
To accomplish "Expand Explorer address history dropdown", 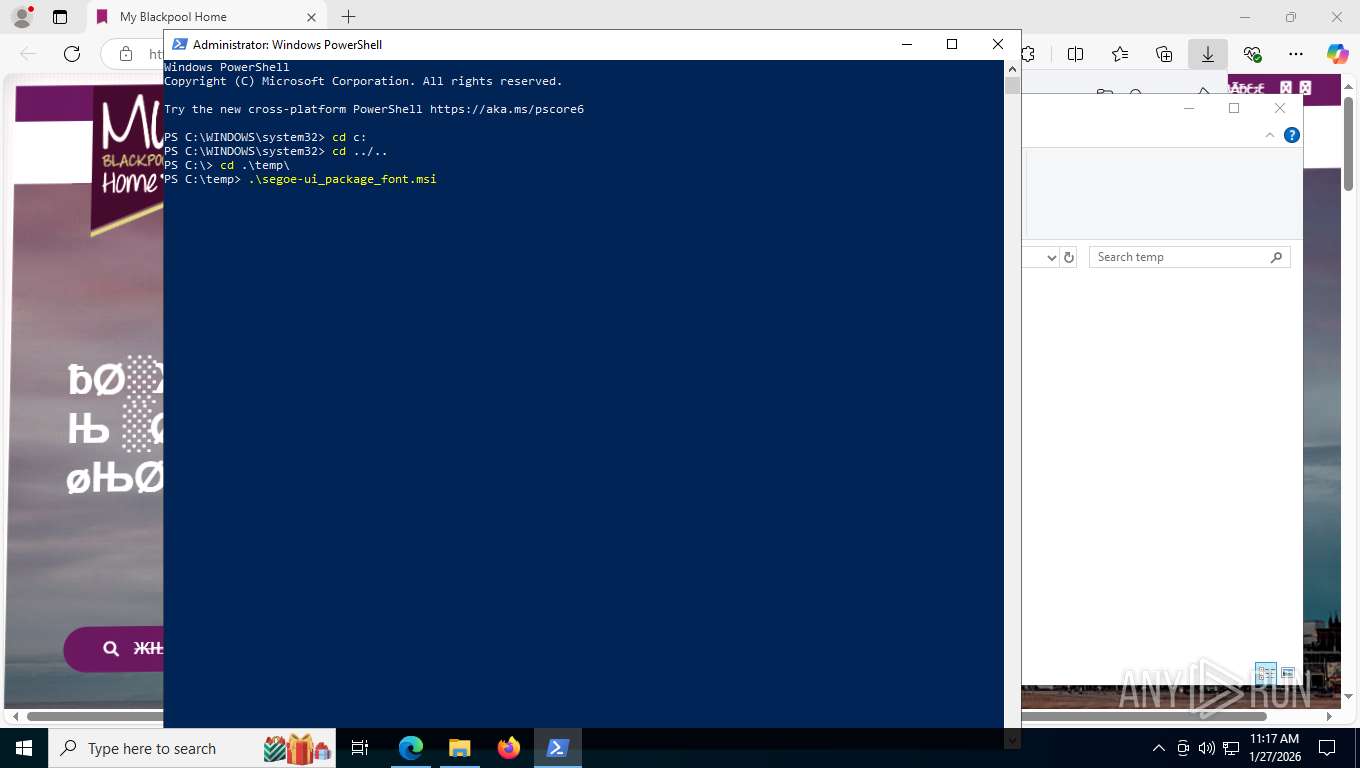I will [x=1051, y=257].
